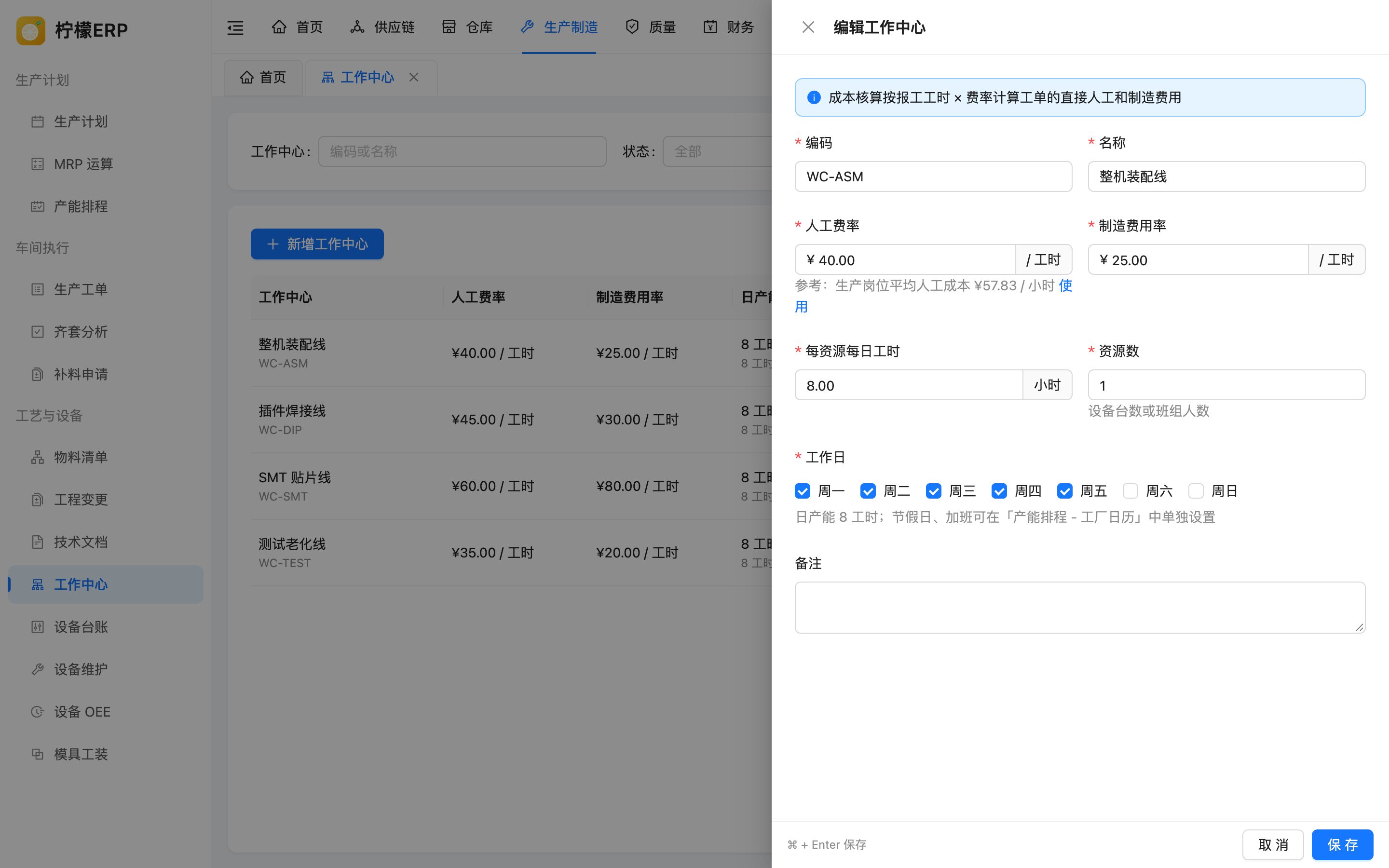Click the MRP 运算 sidebar icon
The width and height of the screenshot is (1389, 868).
click(37, 164)
